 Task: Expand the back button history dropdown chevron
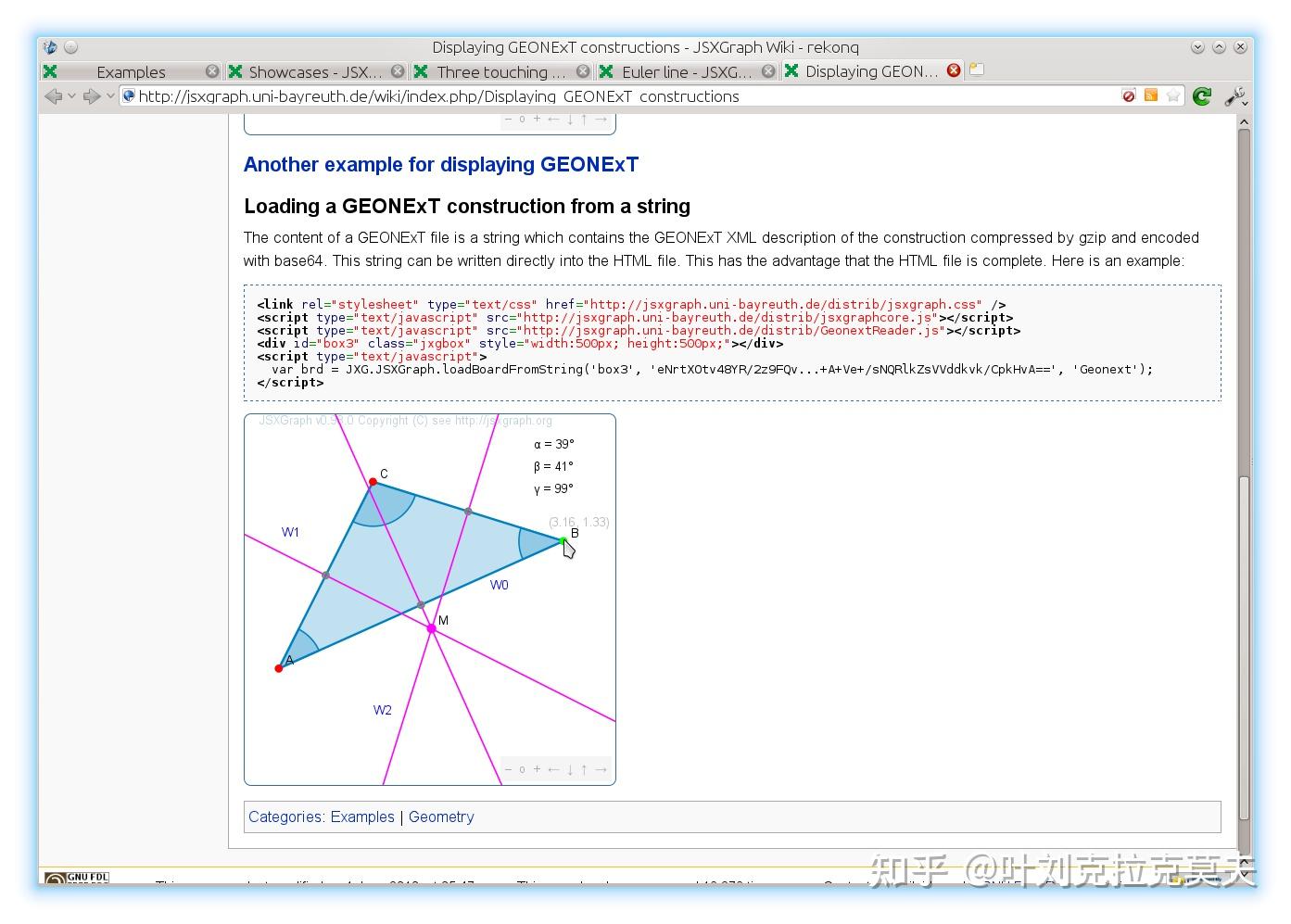pos(72,95)
